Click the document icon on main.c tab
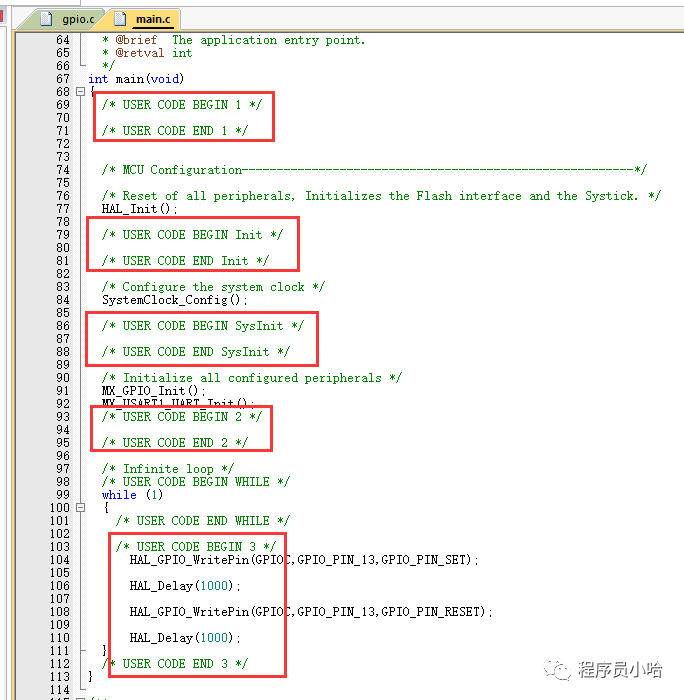This screenshot has width=684, height=700. 119,18
